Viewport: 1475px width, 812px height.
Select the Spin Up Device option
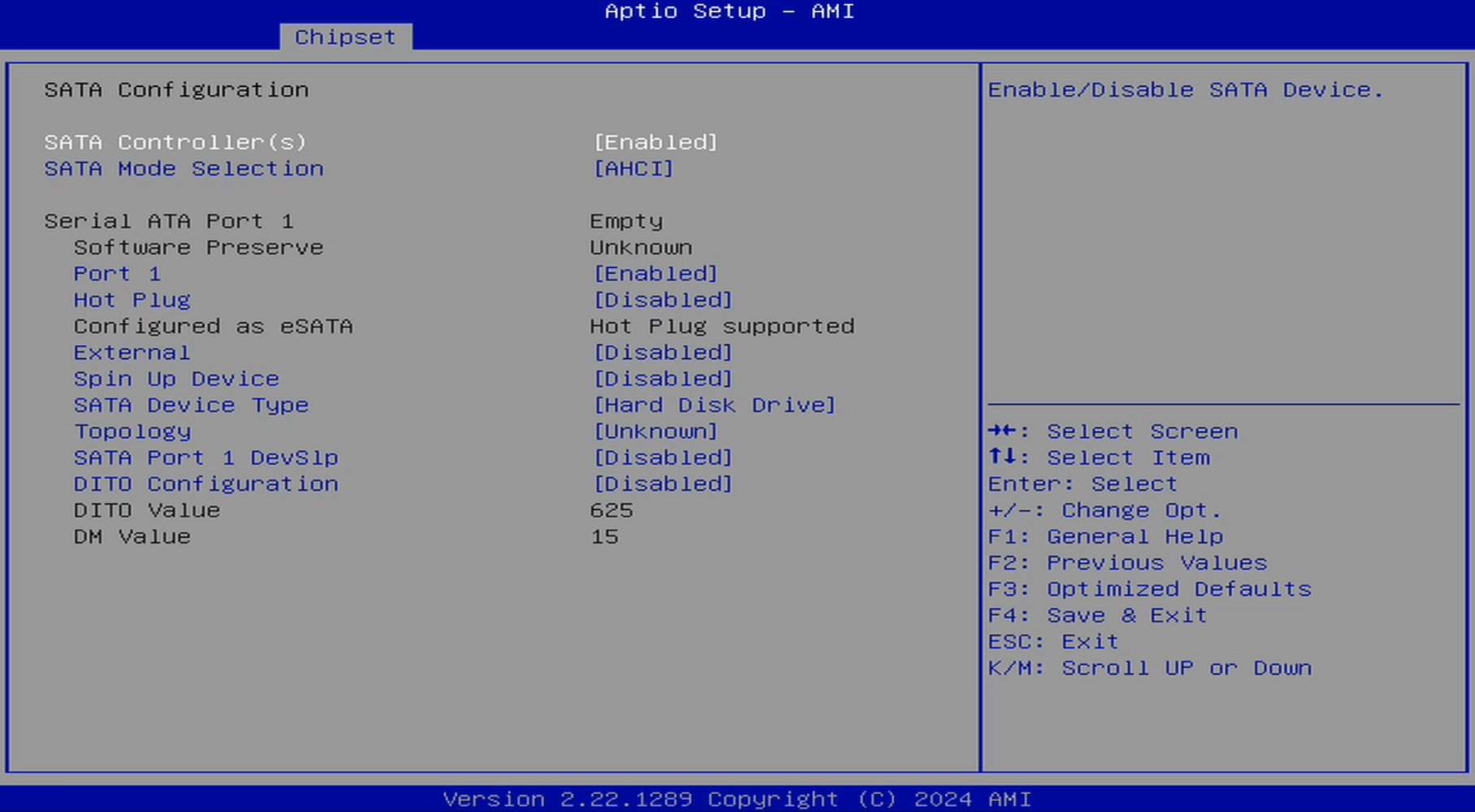pos(176,379)
